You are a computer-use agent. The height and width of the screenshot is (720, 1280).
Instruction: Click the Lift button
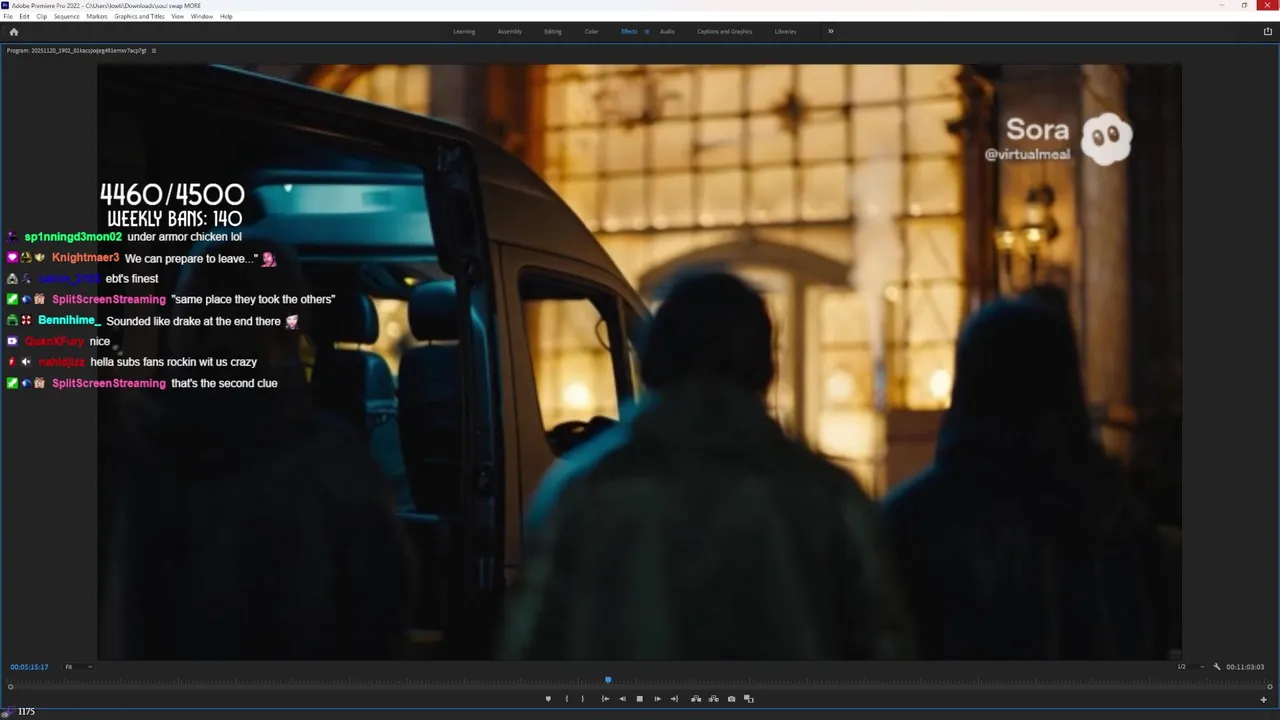pos(696,699)
